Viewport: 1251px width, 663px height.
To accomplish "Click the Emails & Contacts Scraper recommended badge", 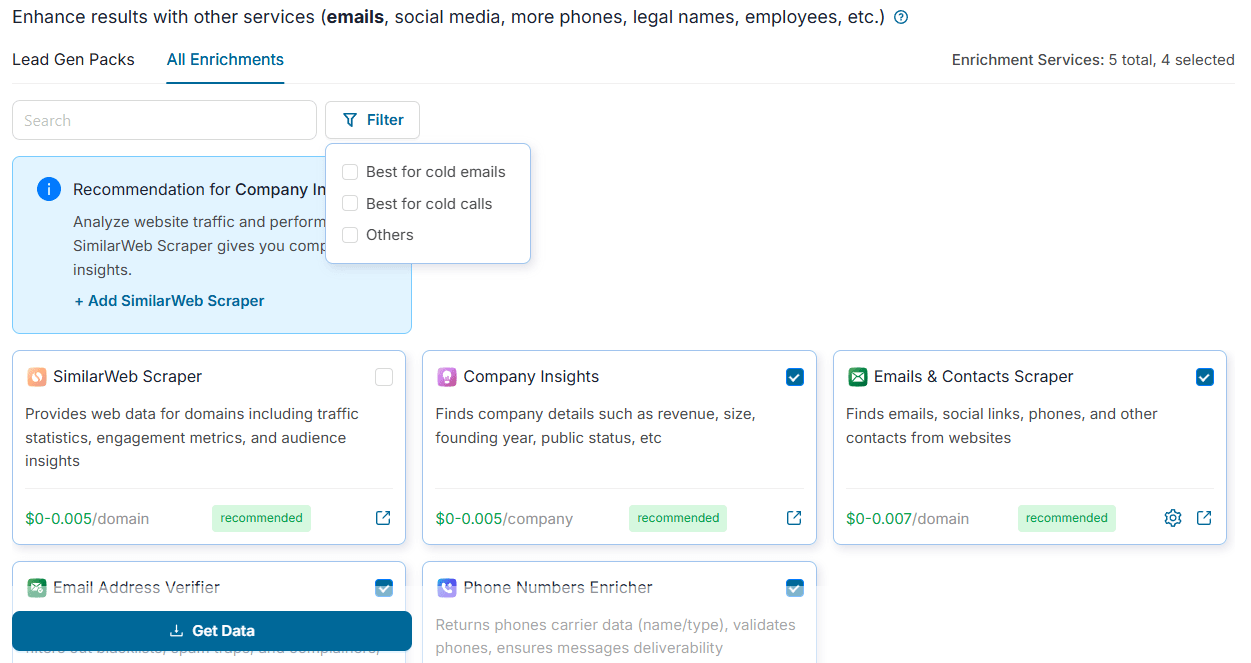I will (1067, 518).
